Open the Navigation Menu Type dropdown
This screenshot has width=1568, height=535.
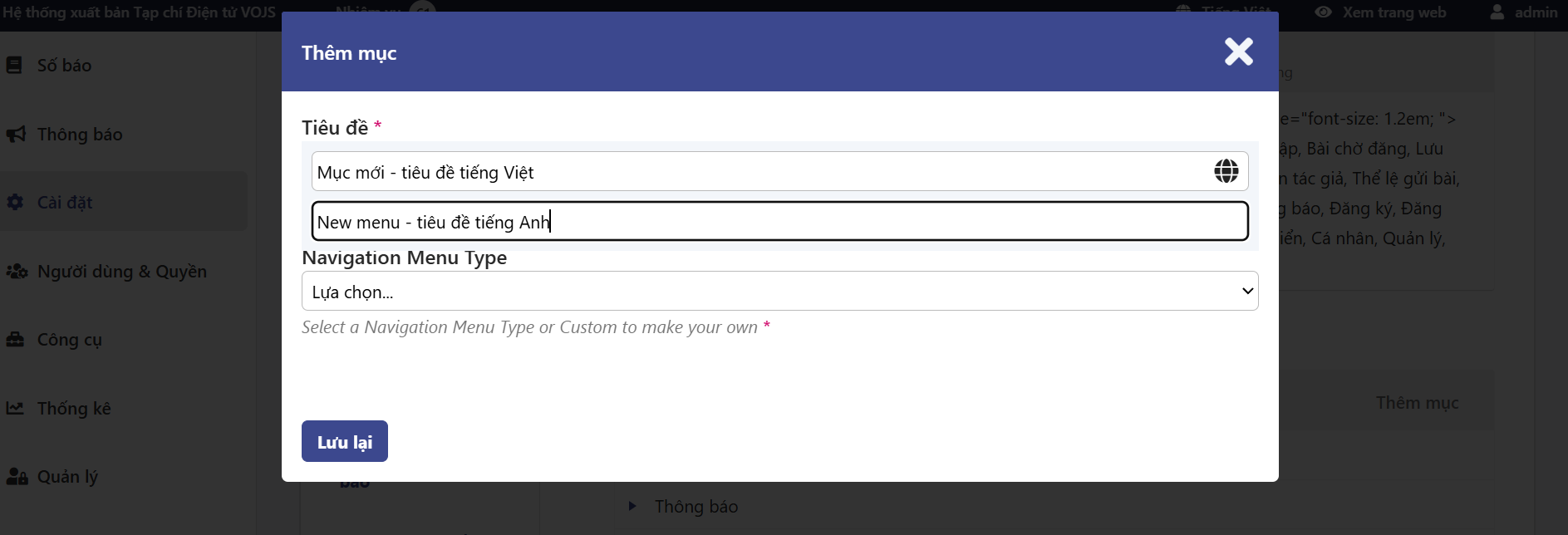click(x=779, y=292)
